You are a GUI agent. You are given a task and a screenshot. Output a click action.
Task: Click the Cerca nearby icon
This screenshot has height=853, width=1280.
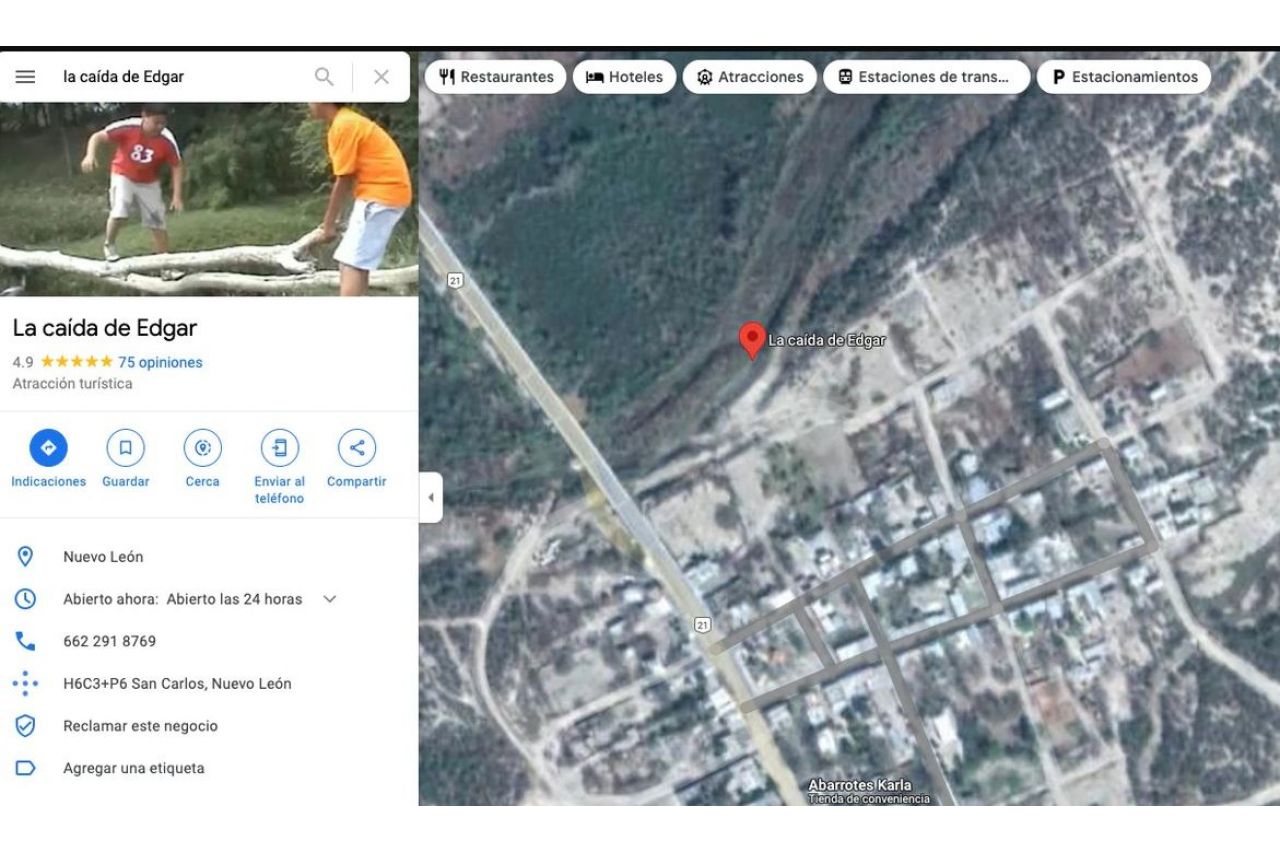point(202,447)
